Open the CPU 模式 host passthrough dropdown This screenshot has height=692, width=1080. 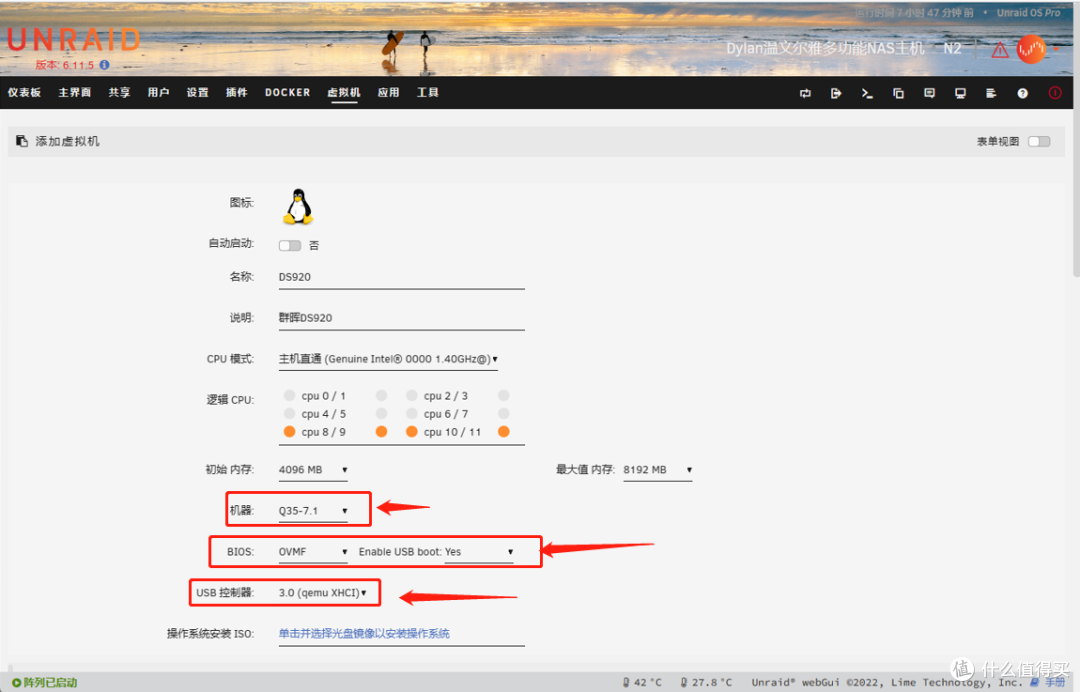[x=388, y=359]
